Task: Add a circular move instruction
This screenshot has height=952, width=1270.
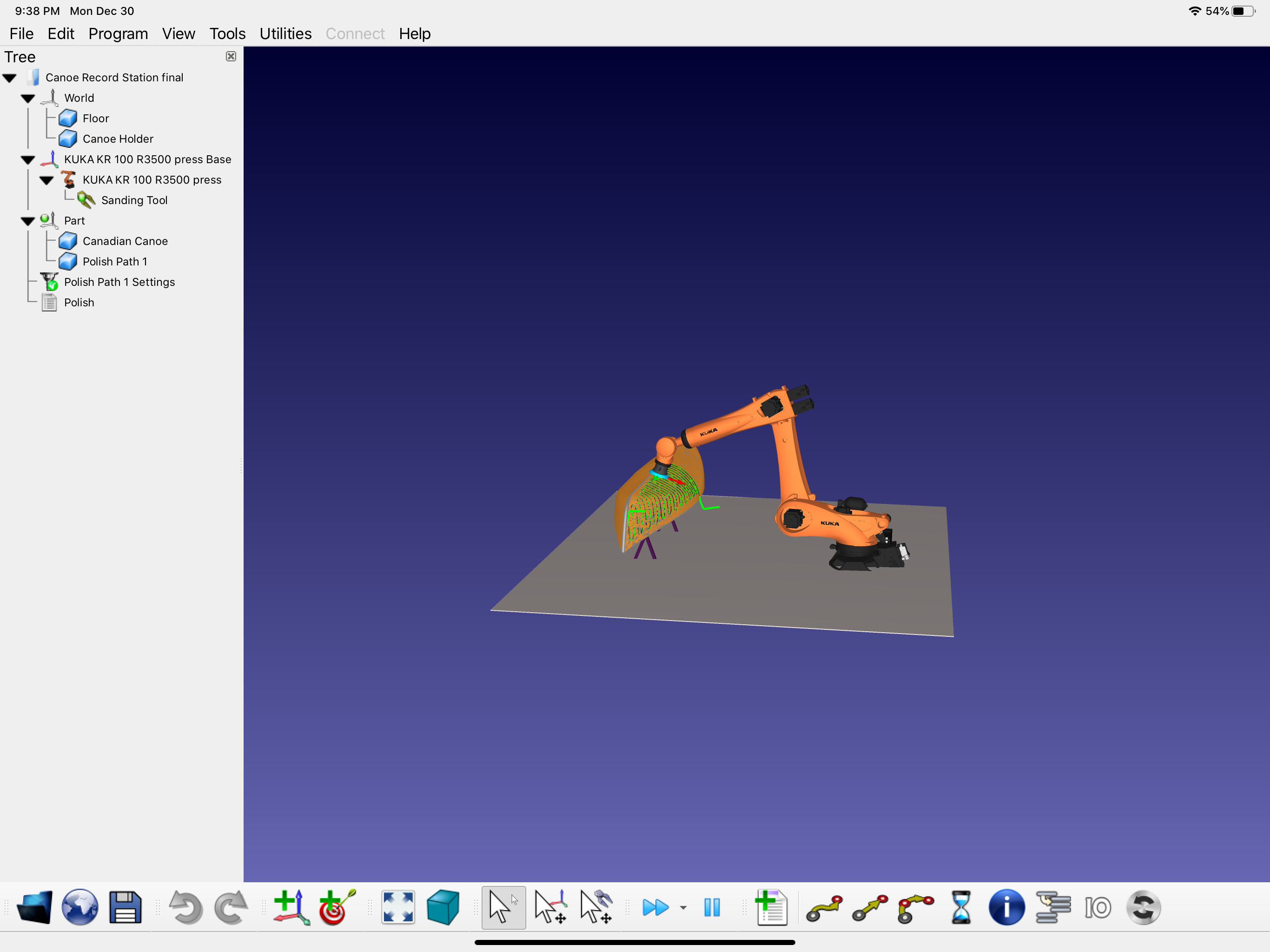Action: coord(916,908)
